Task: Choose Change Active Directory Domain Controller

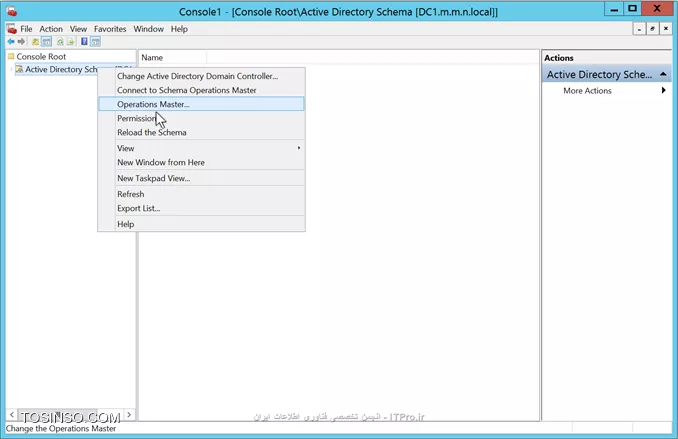Action: coord(201,76)
